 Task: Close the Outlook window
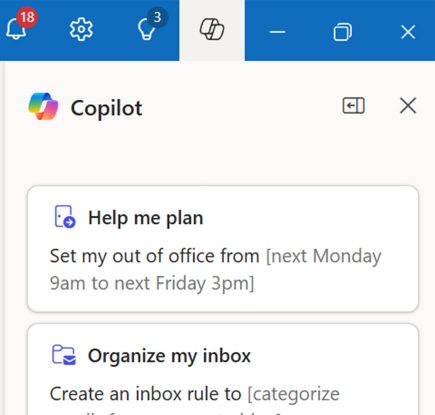point(408,32)
